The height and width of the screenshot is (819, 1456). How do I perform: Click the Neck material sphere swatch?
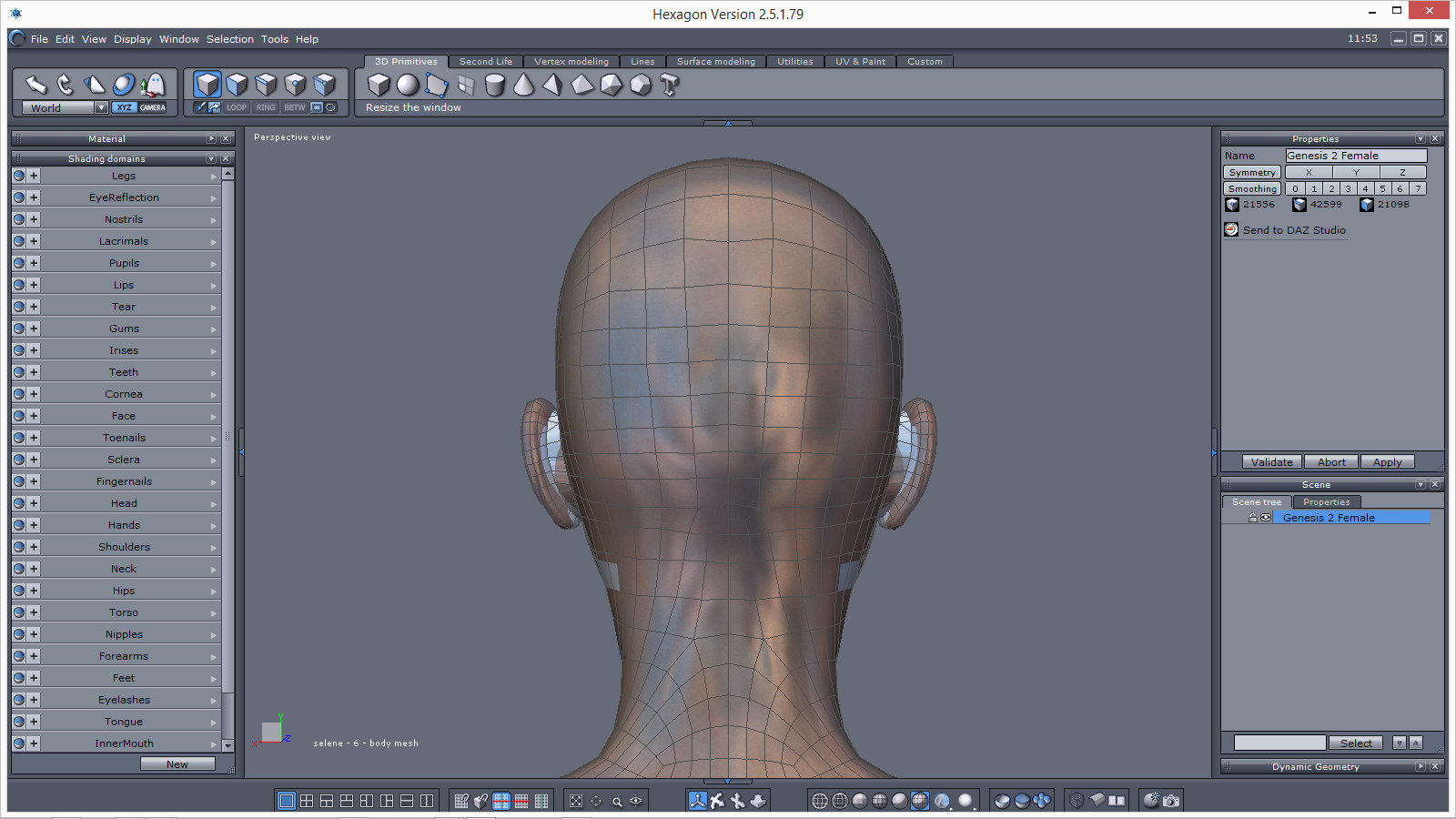(19, 569)
